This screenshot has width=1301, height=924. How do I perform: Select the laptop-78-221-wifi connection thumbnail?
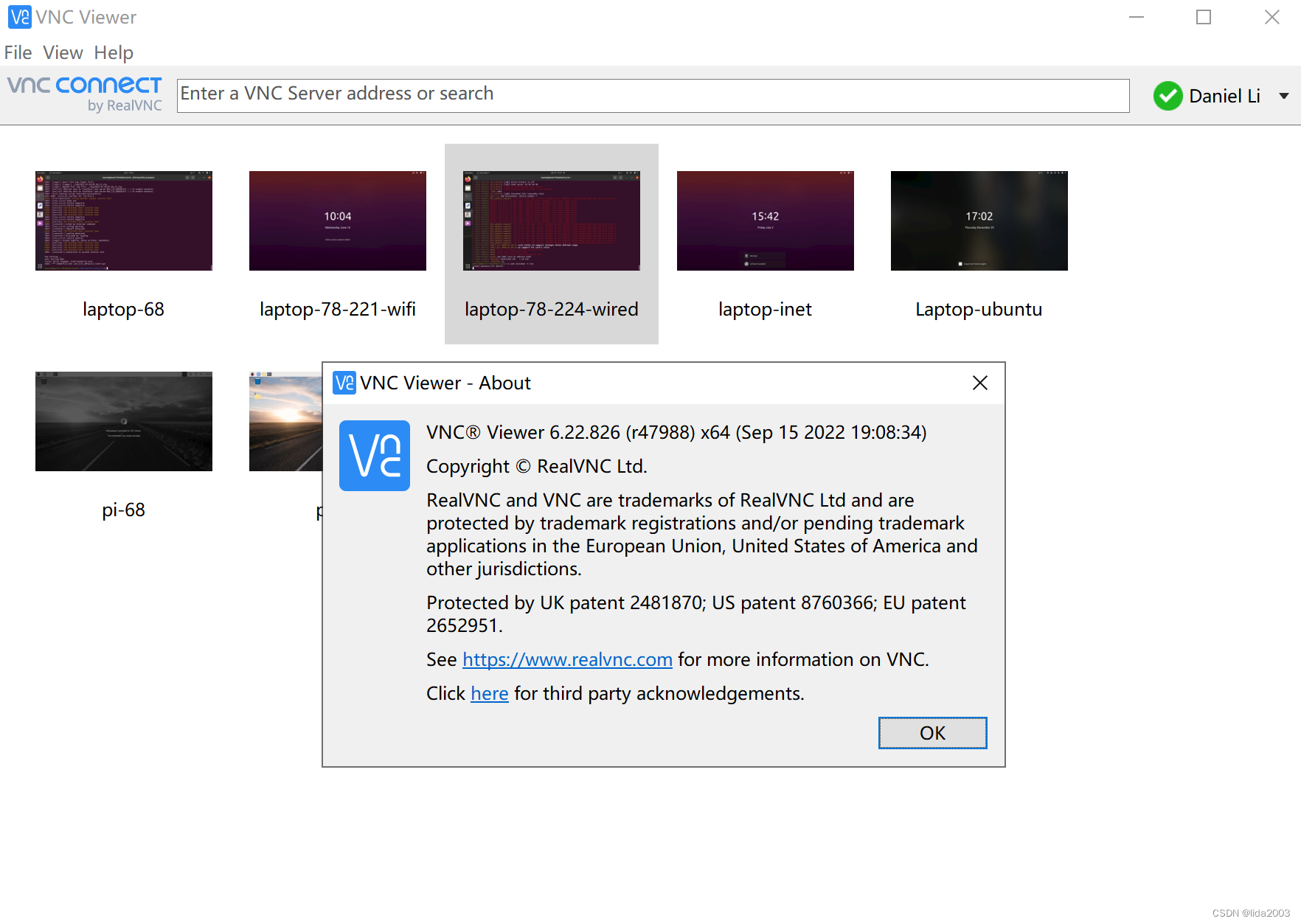338,220
